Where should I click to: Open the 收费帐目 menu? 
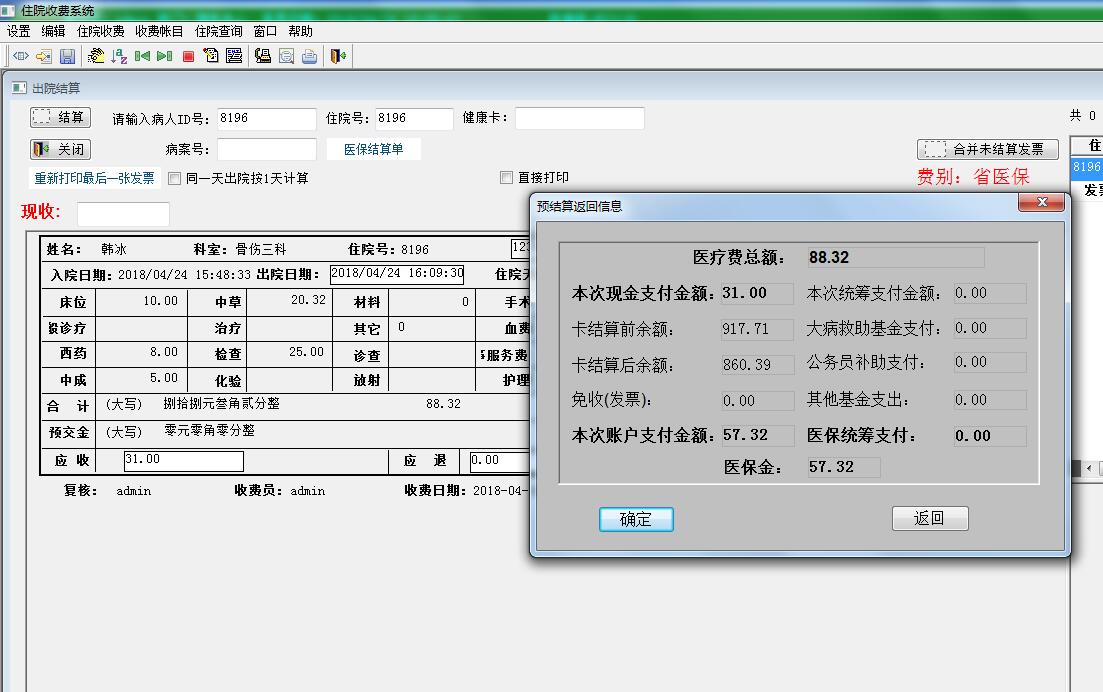[x=159, y=31]
